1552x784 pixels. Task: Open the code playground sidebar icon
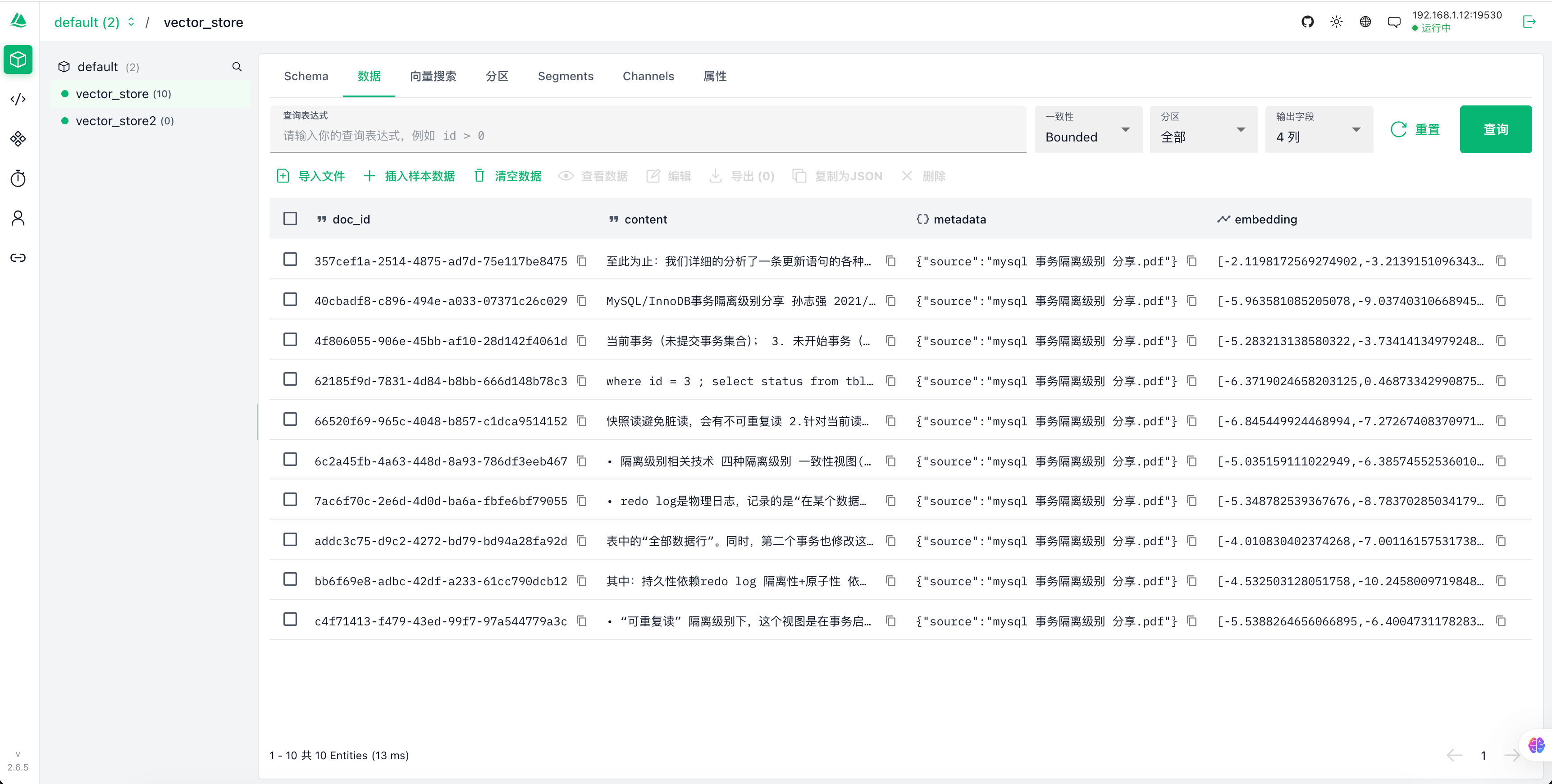[x=18, y=100]
